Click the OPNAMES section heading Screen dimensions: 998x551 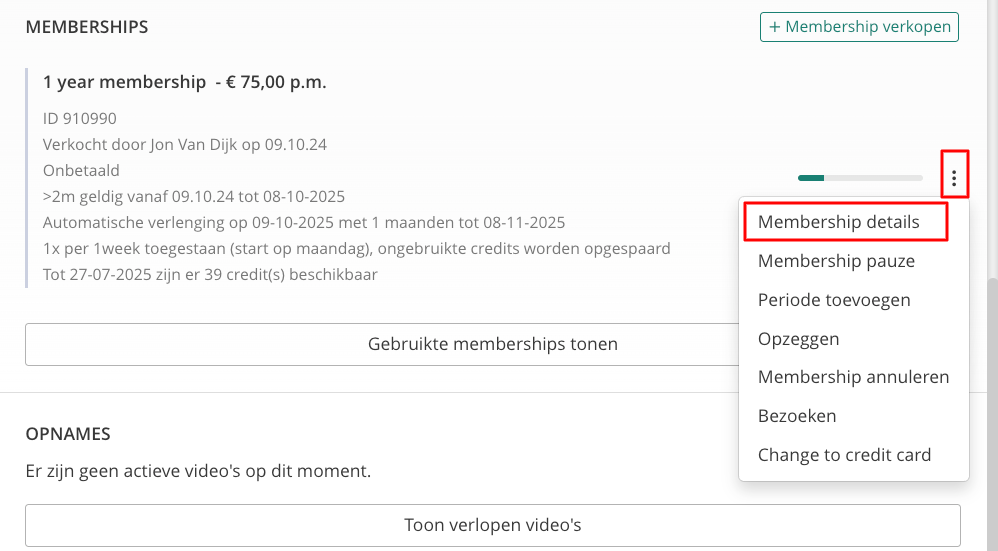68,434
